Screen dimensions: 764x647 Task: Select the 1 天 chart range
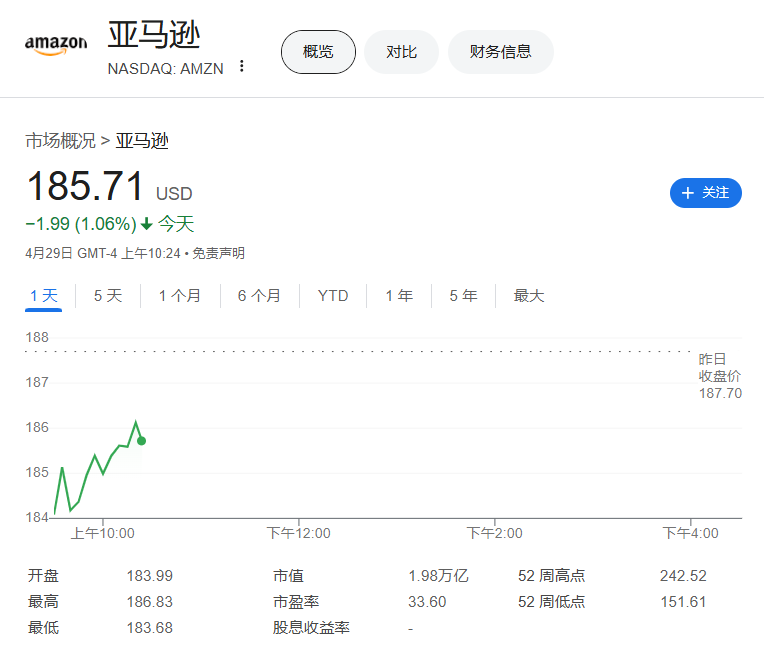(x=44, y=296)
